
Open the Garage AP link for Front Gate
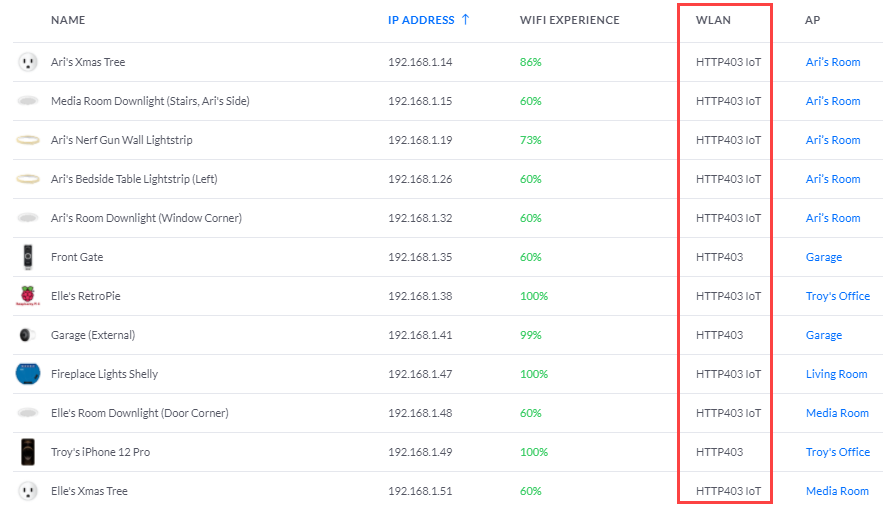[823, 257]
